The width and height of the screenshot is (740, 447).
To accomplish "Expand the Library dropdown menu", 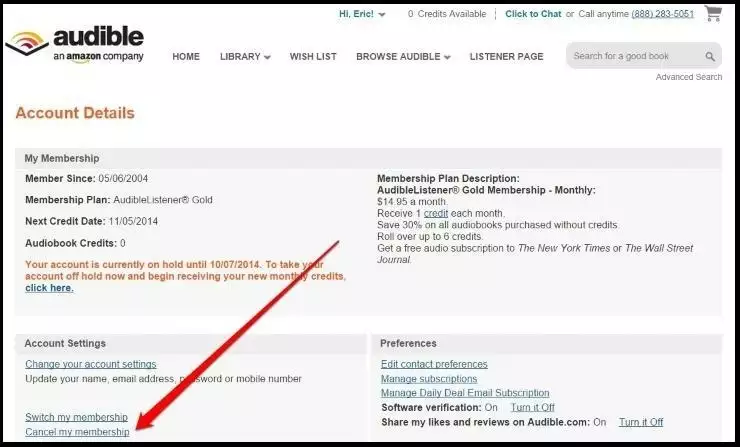I will click(x=245, y=57).
